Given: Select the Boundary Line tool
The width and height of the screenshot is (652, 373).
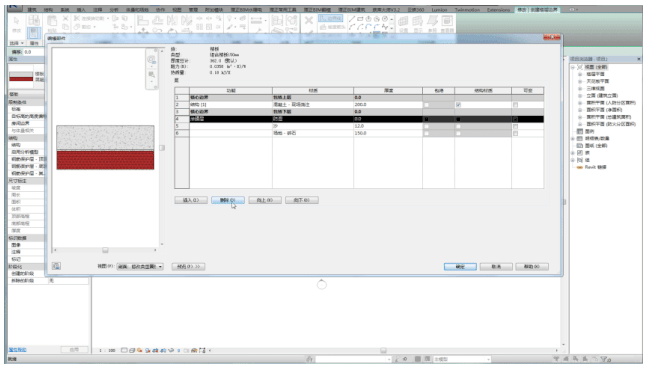Looking at the screenshot, I should [331, 18].
